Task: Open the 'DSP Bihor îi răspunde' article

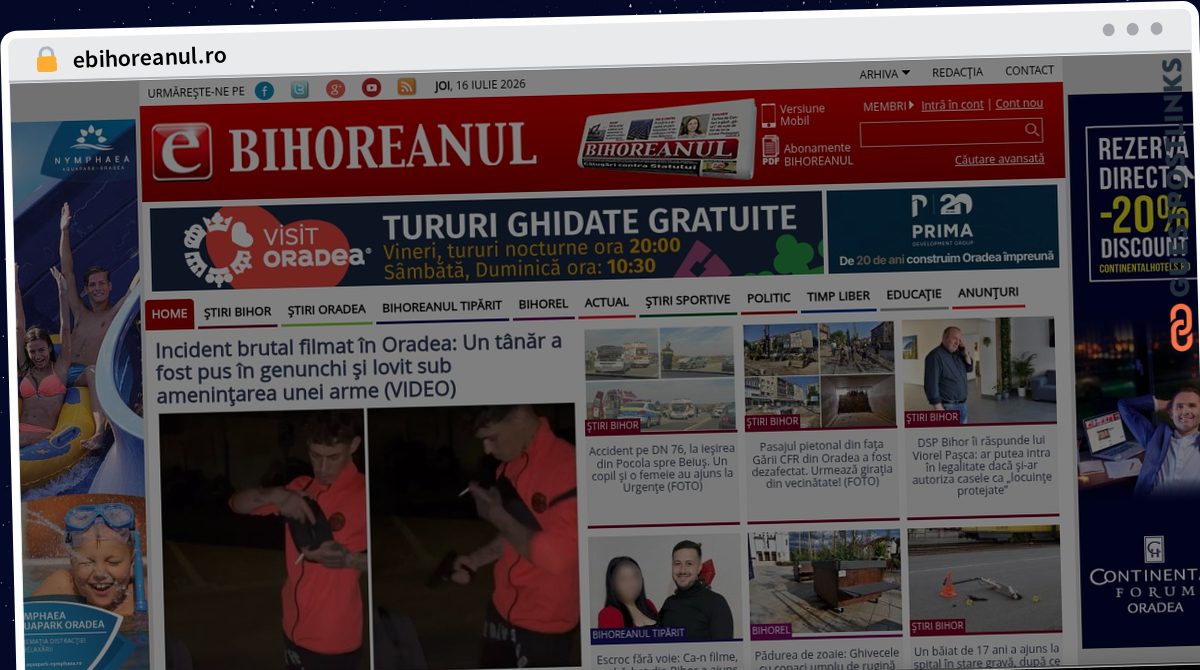Action: click(x=981, y=465)
